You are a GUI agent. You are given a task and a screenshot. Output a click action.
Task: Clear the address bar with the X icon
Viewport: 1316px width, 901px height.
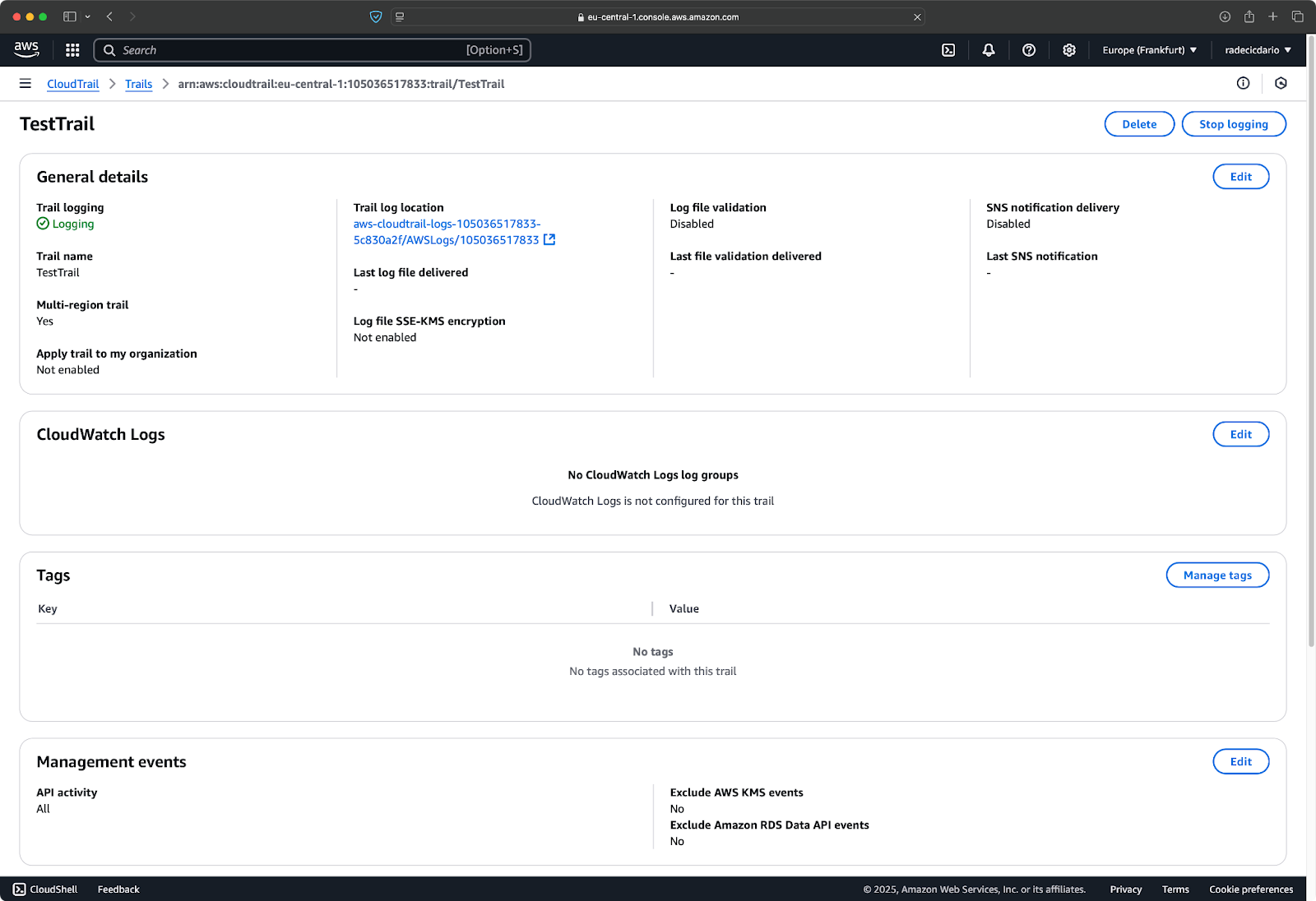point(917,16)
